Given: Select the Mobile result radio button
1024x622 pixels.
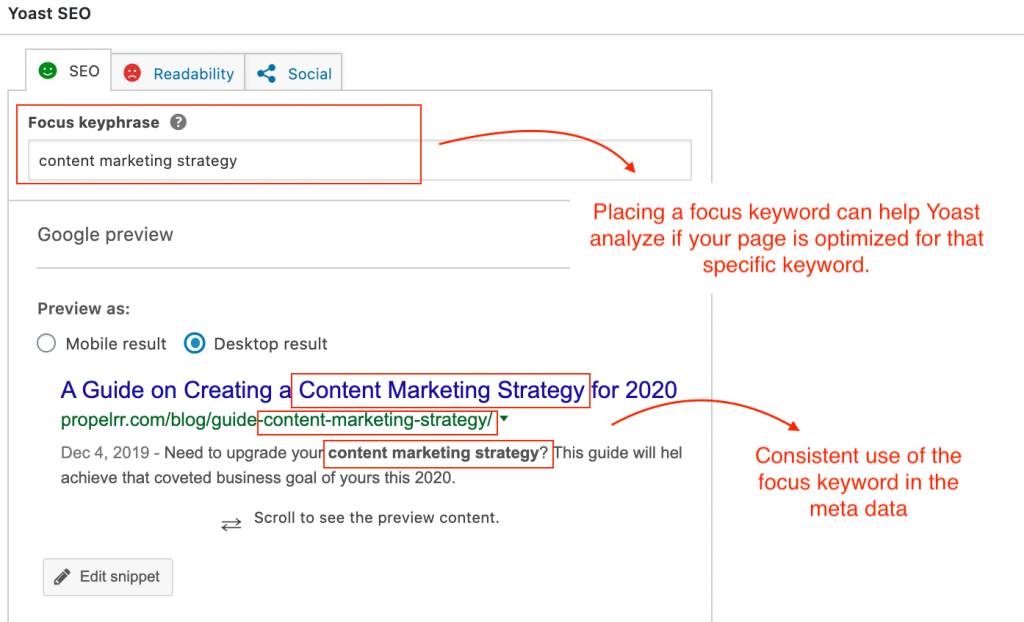Looking at the screenshot, I should (46, 343).
